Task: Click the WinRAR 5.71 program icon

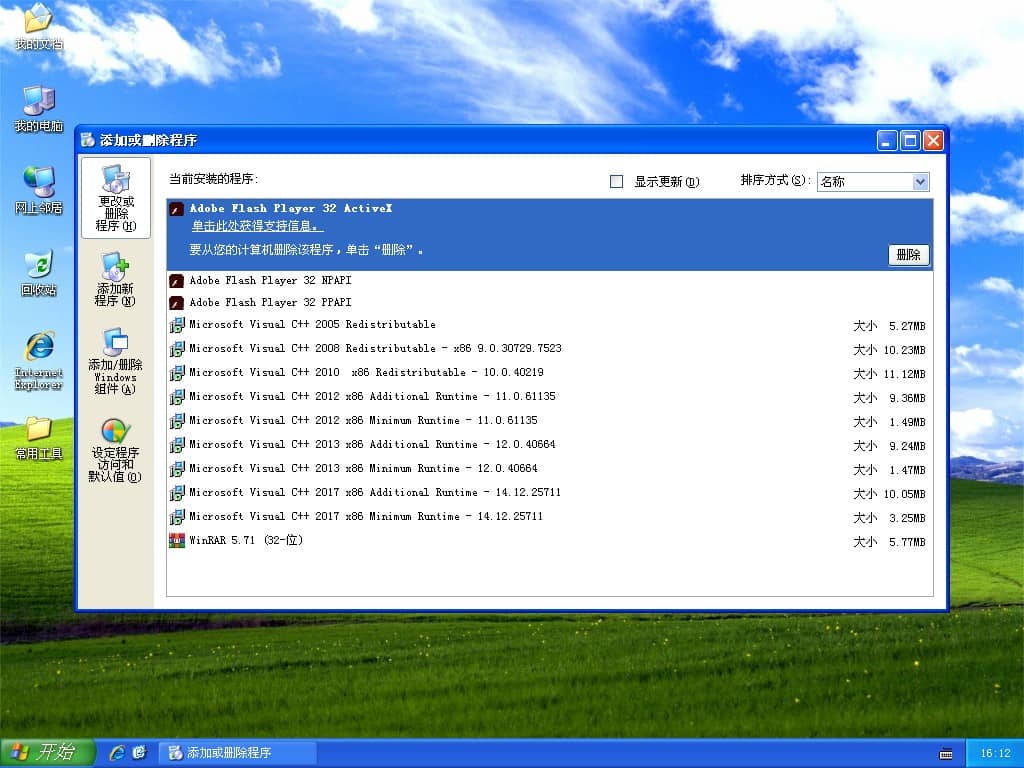Action: (x=177, y=541)
